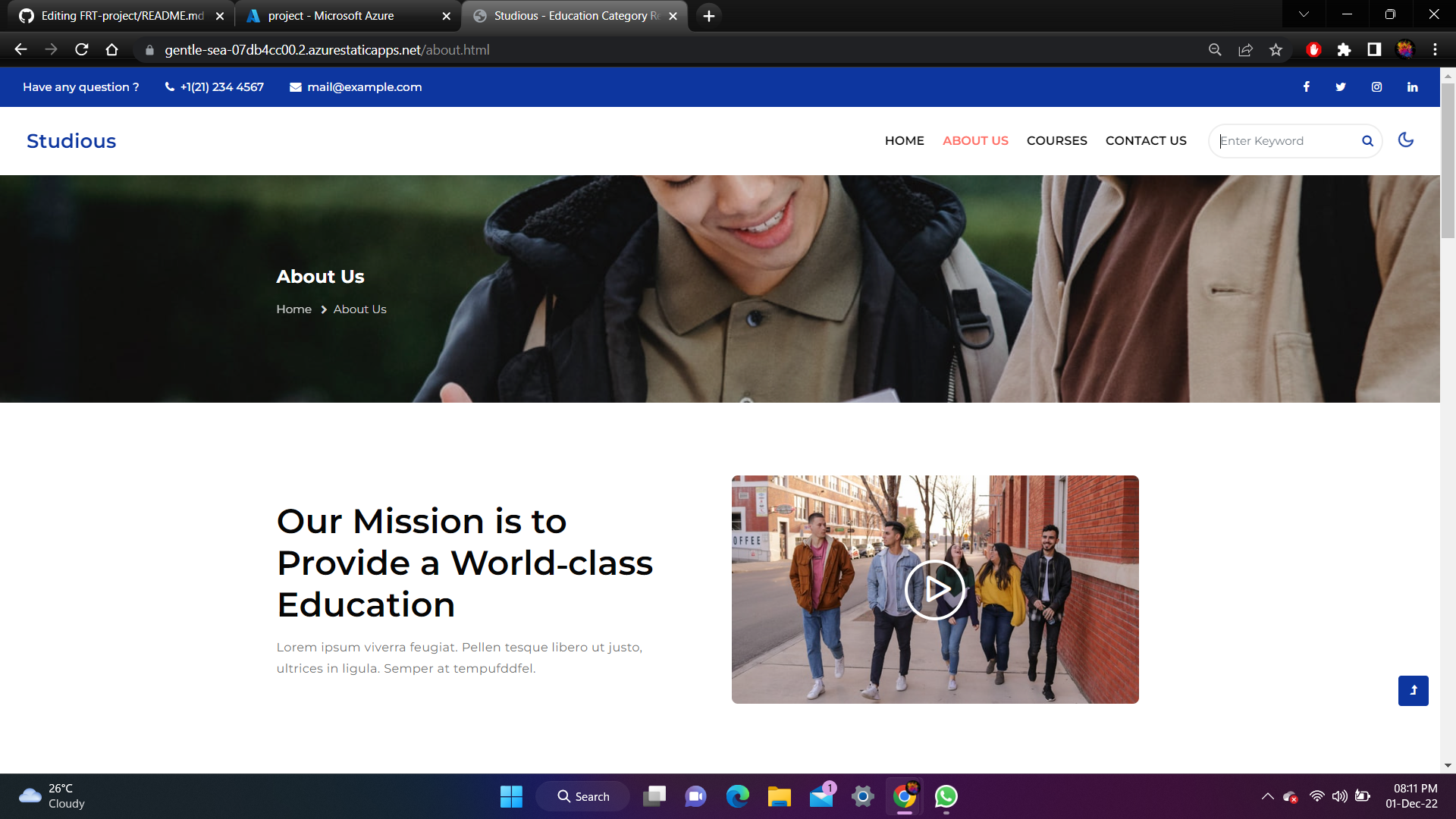Toggle Chrome side panel button
The image size is (1456, 819).
1373,50
